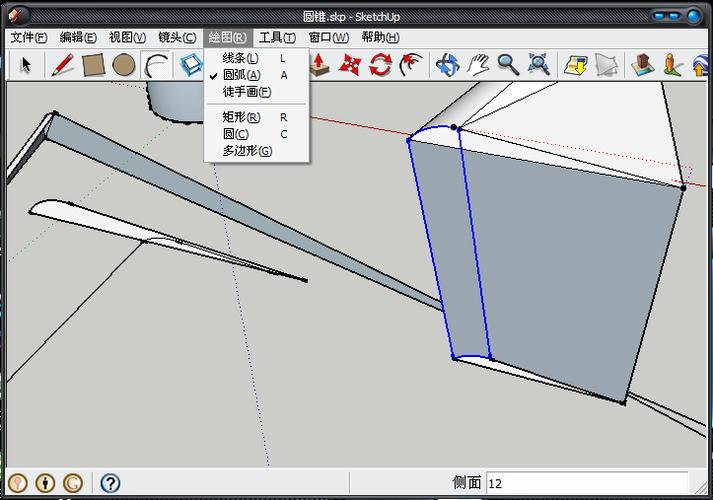Click the Zoom Extents icon
713x500 pixels.
[538, 65]
